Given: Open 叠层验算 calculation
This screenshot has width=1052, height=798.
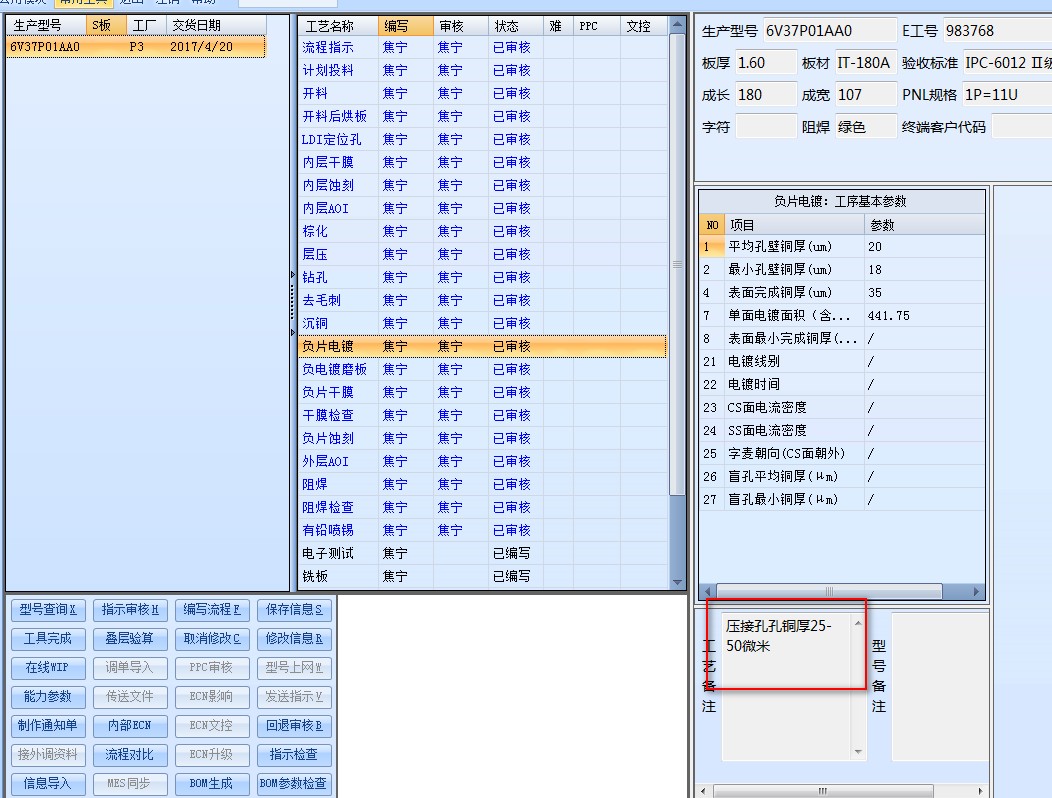Looking at the screenshot, I should pos(130,638).
